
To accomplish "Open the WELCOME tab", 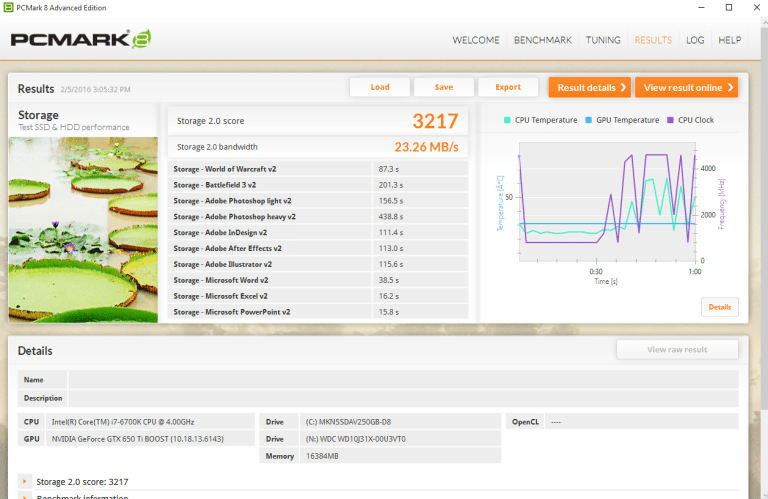I will point(476,40).
